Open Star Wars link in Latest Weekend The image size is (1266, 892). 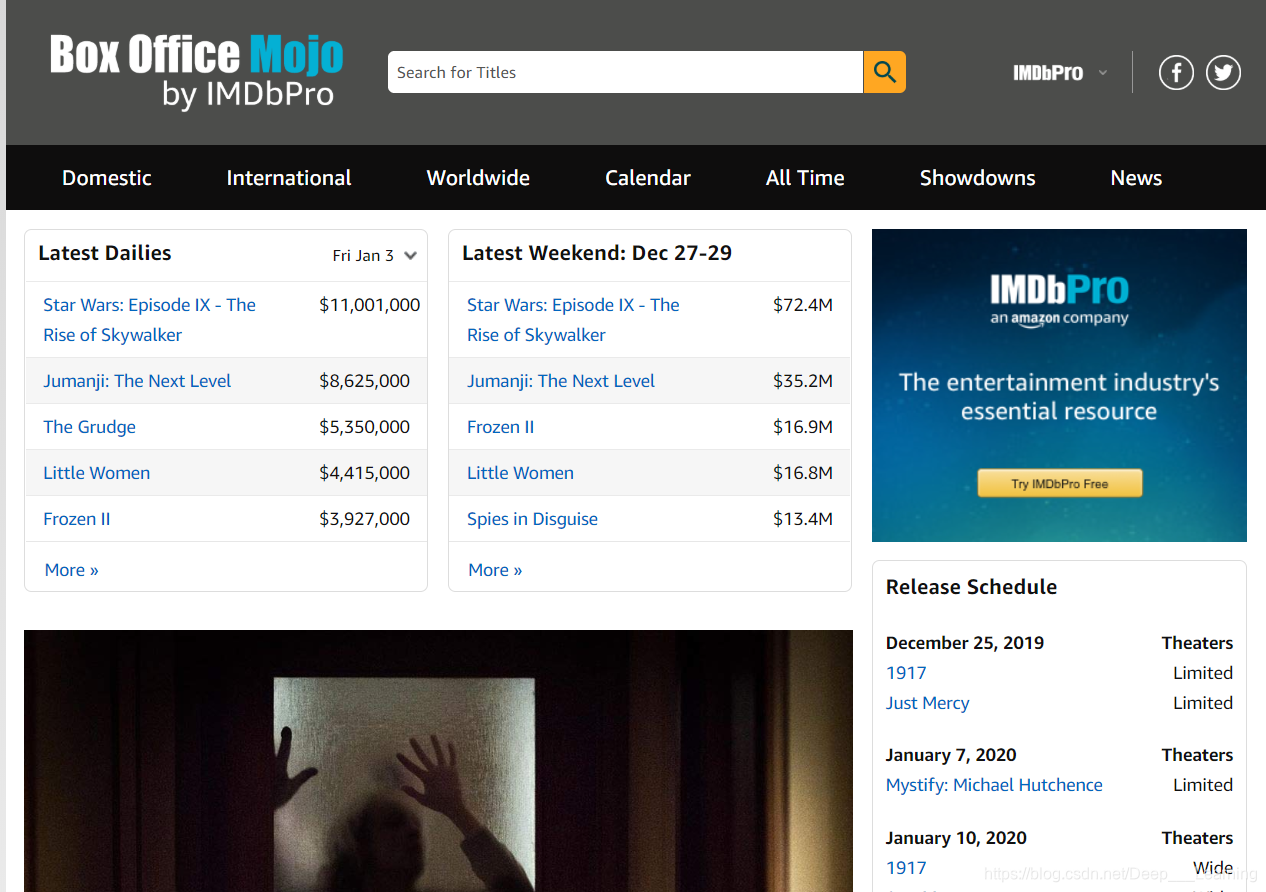point(573,320)
